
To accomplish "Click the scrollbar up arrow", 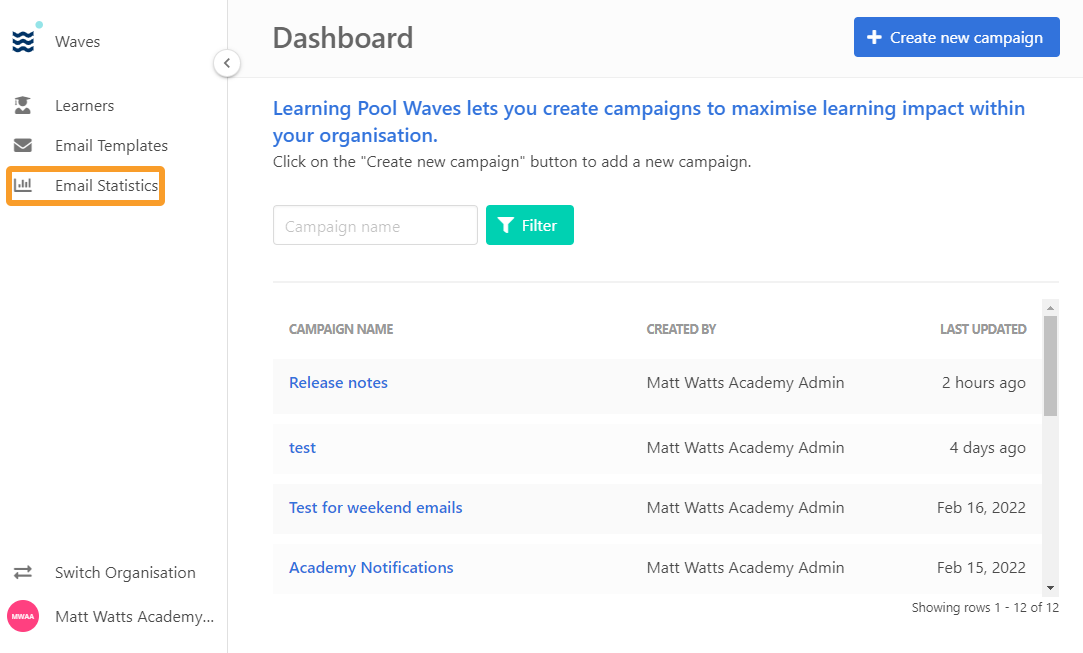I will pyautogui.click(x=1050, y=307).
